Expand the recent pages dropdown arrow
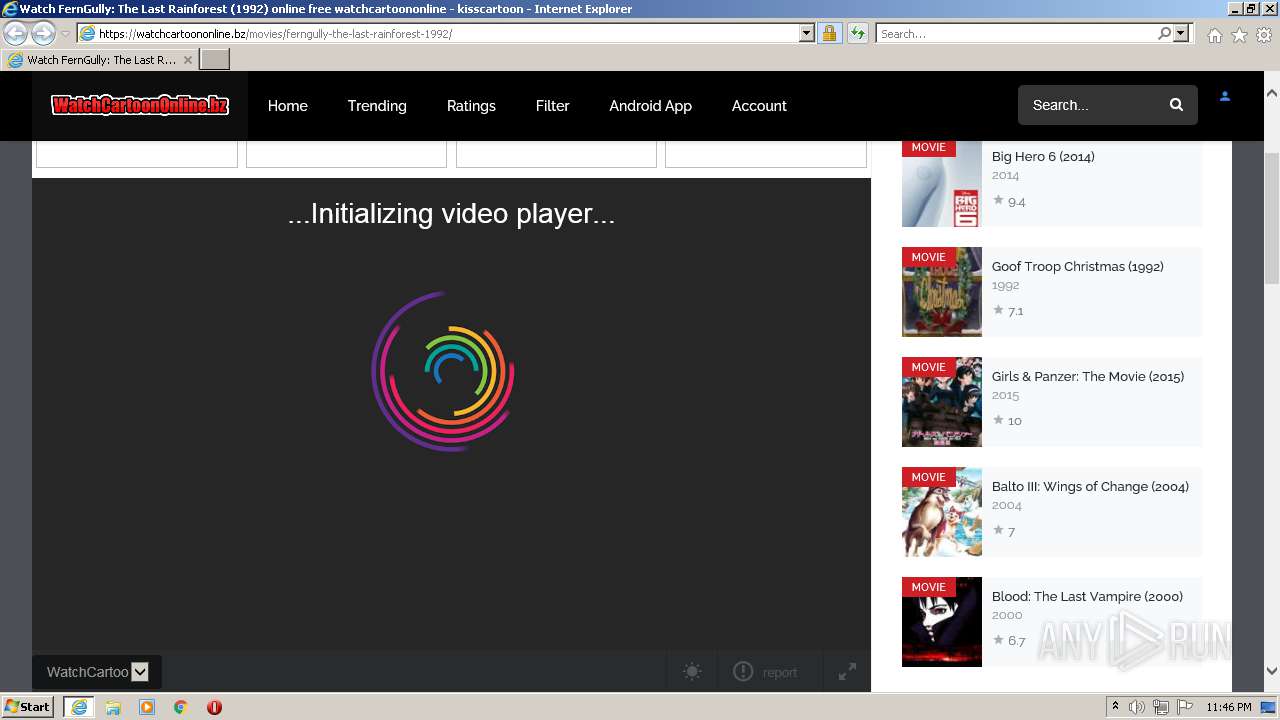 click(x=65, y=34)
